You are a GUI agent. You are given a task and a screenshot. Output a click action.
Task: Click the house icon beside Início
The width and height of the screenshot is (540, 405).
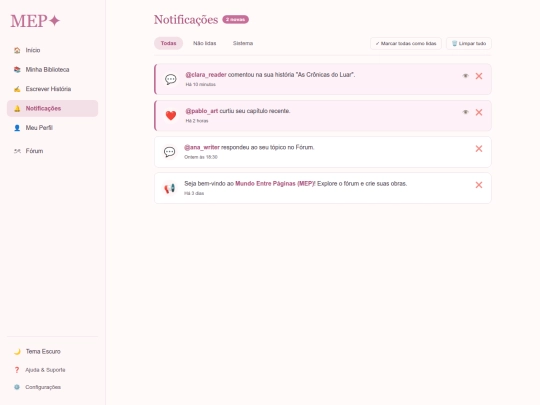click(17, 50)
